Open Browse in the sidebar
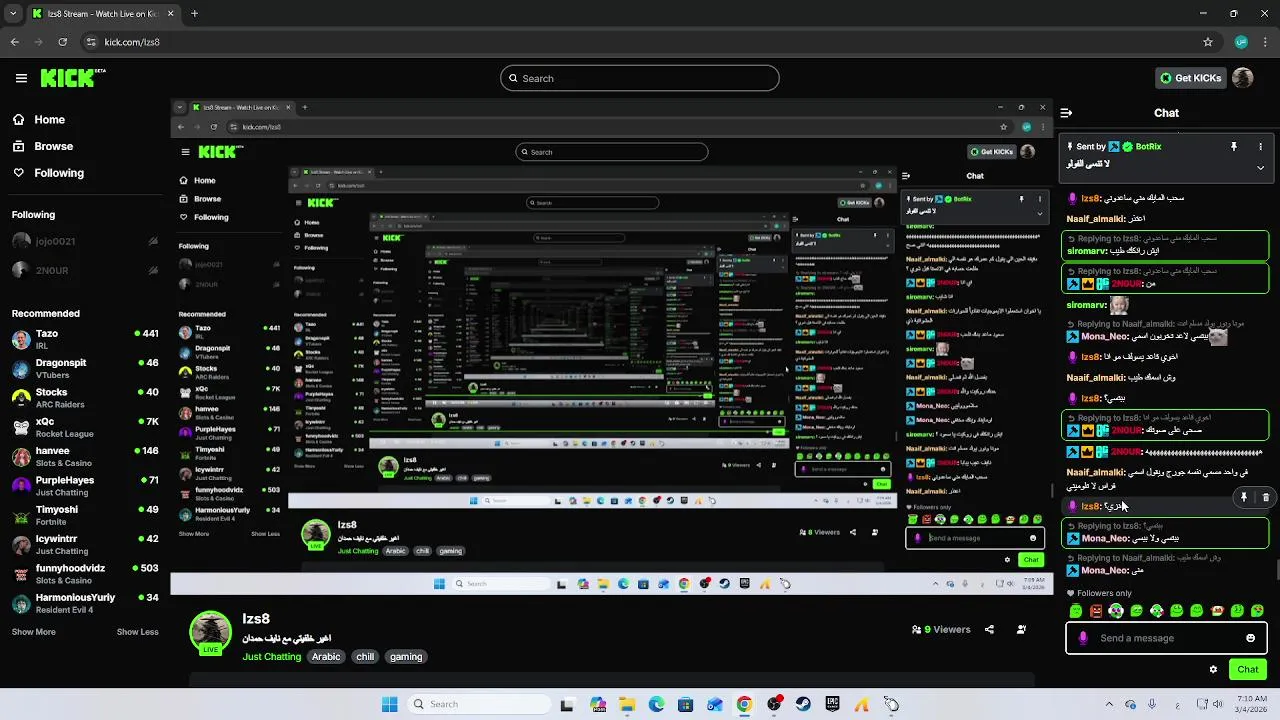1280x720 pixels. [x=43, y=146]
